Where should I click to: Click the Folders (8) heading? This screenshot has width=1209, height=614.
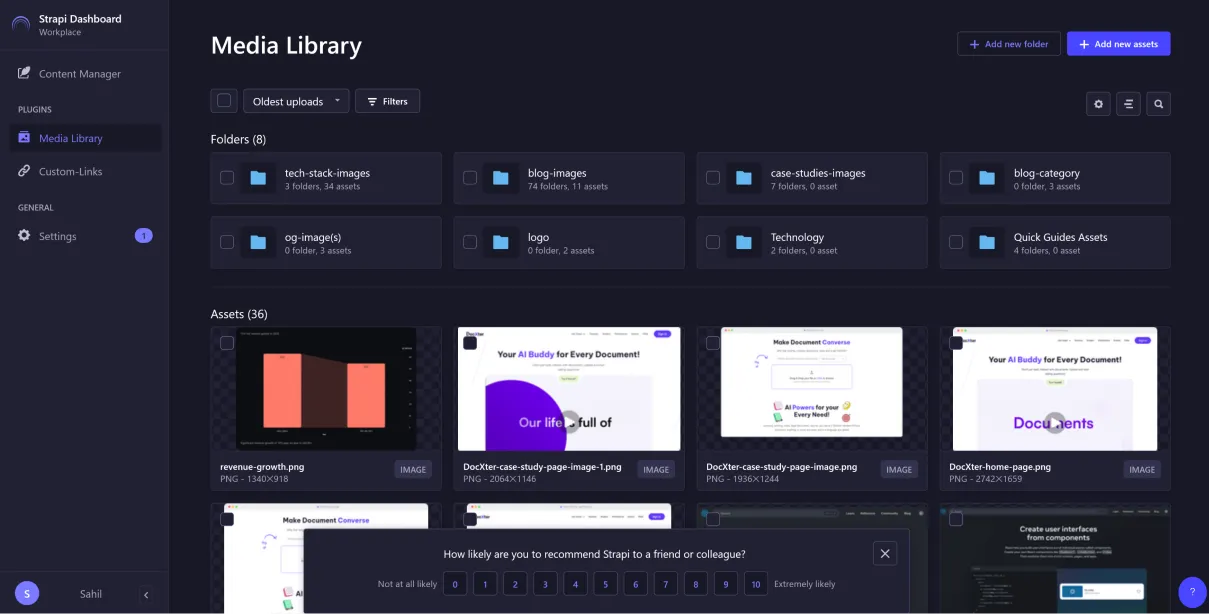(x=238, y=139)
